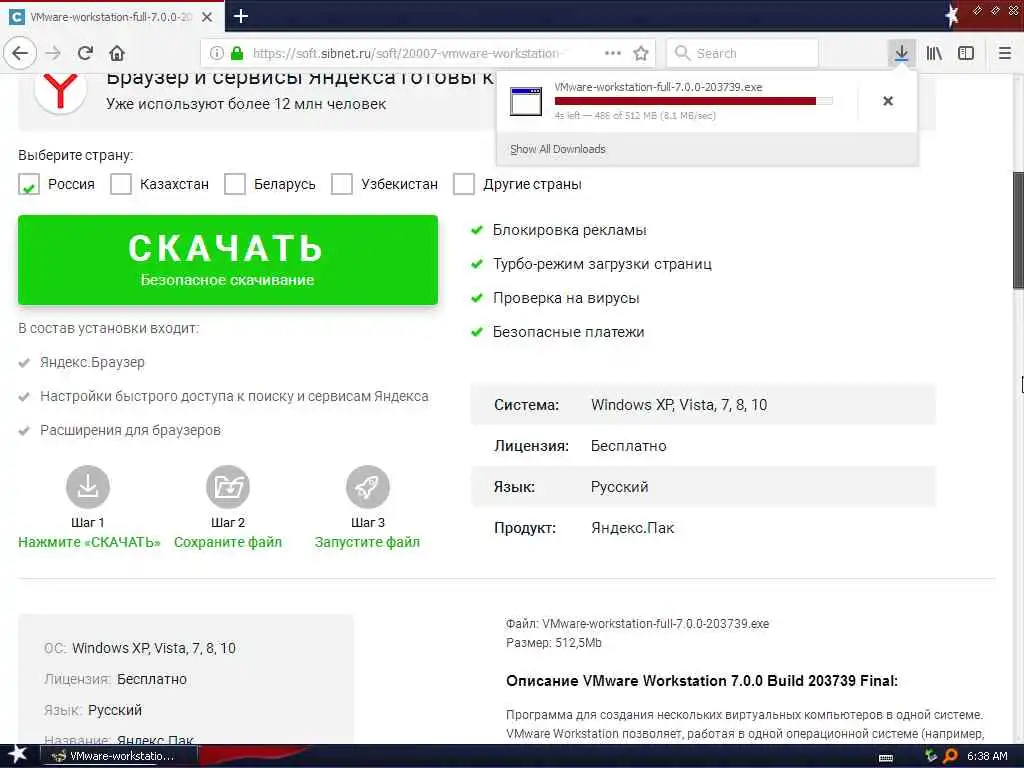Open the browser home page

pyautogui.click(x=117, y=53)
